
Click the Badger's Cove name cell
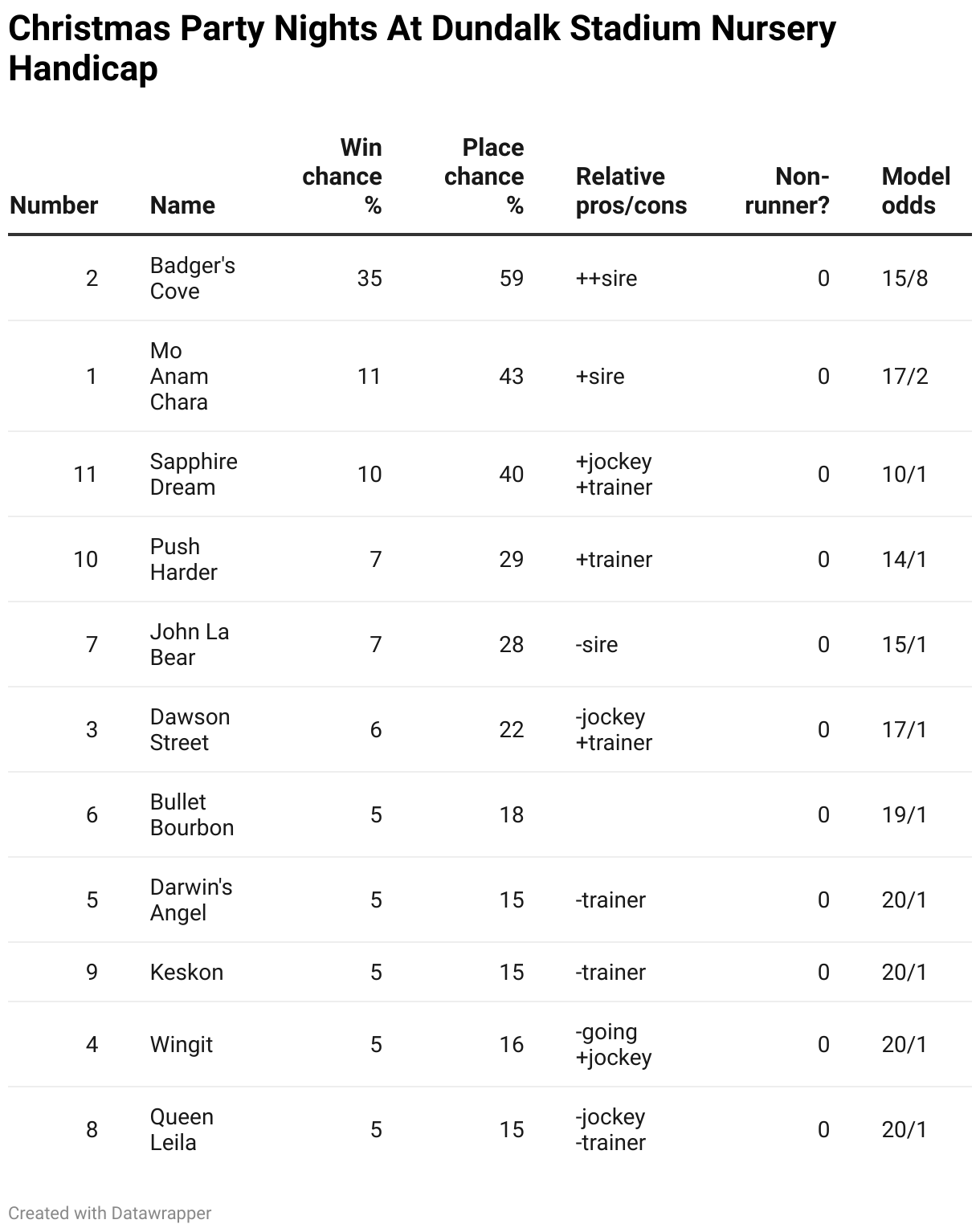(x=192, y=278)
